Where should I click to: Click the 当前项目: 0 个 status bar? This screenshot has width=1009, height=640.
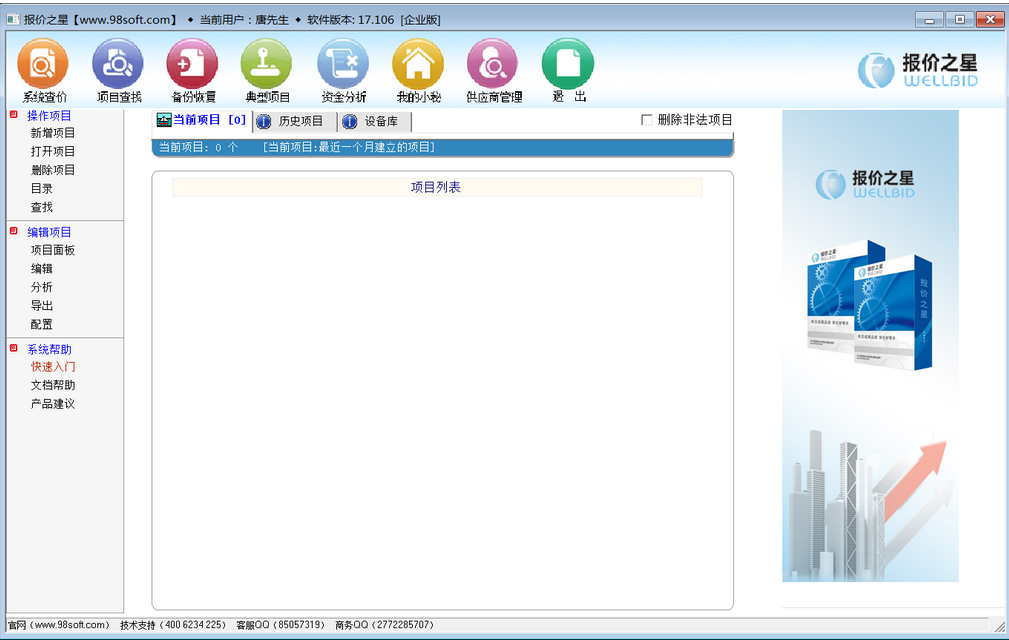pyautogui.click(x=443, y=147)
